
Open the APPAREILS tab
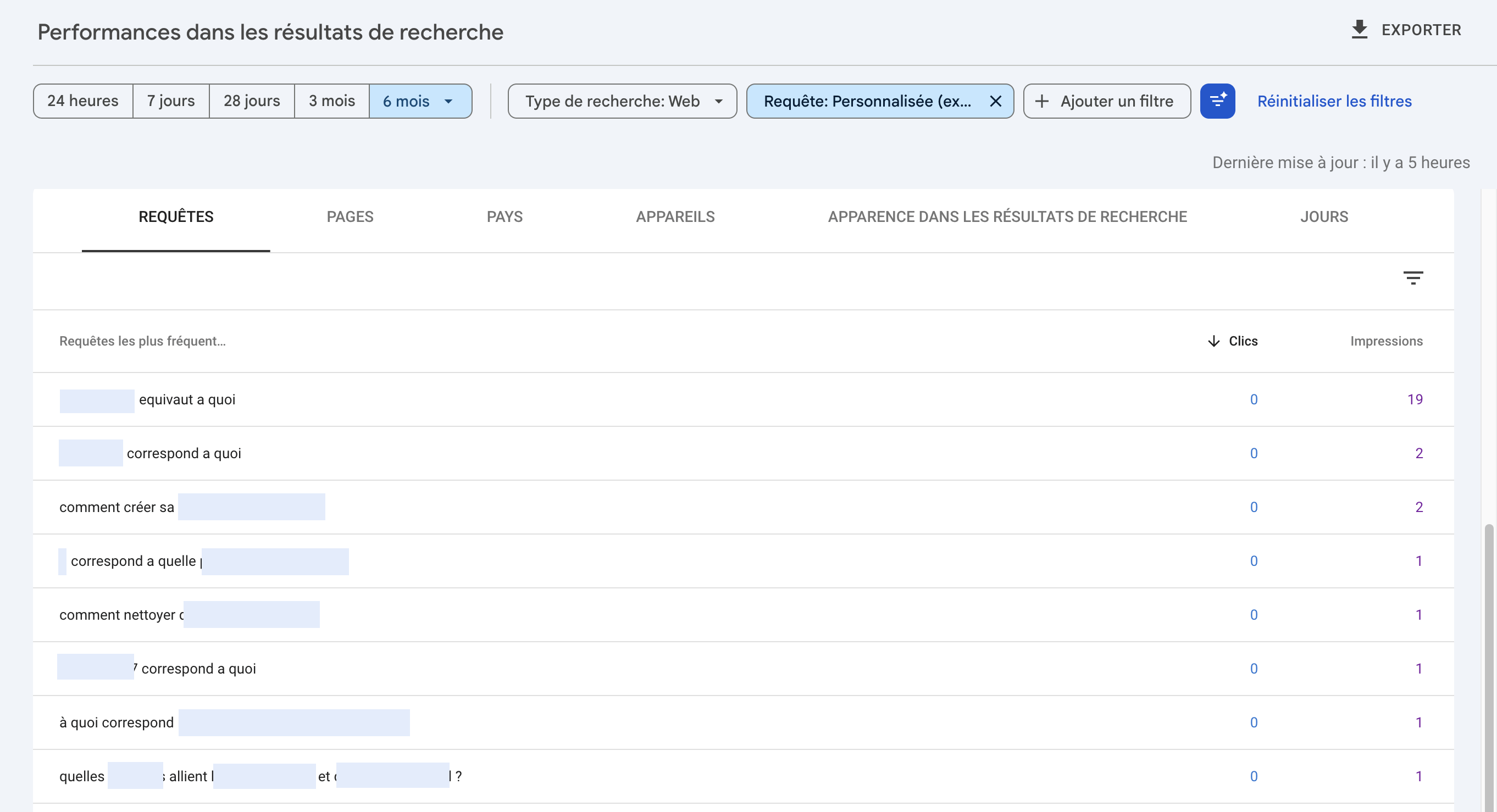(x=675, y=216)
